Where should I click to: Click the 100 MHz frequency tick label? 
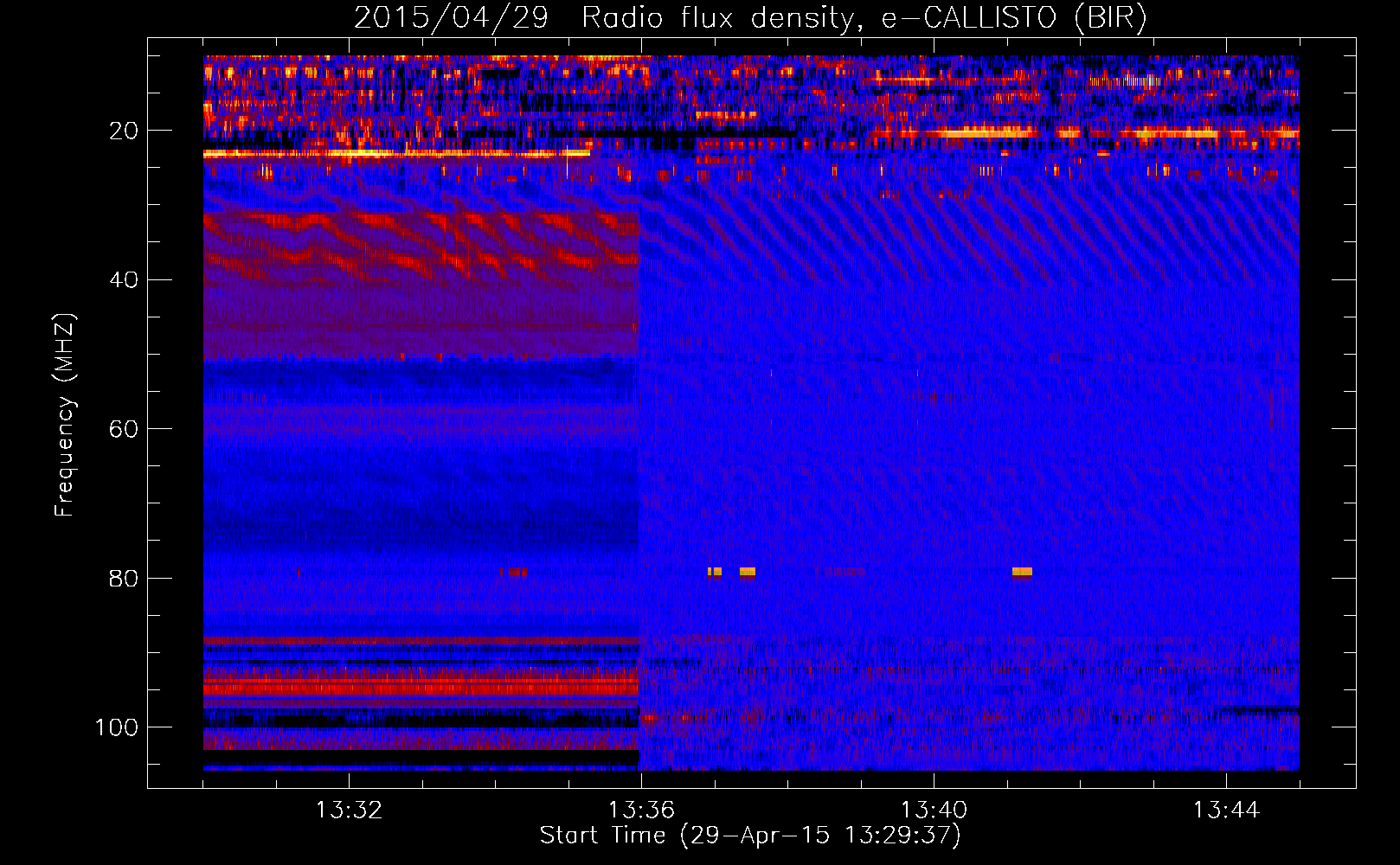point(117,727)
